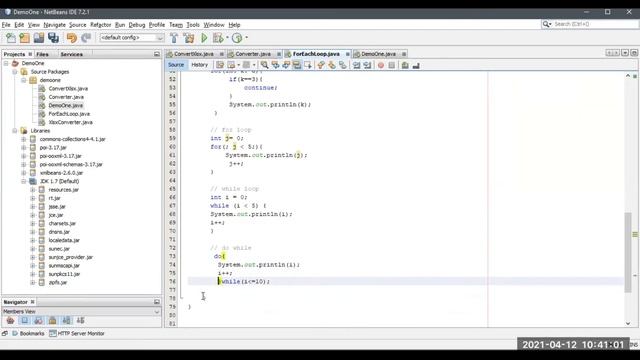Screen dimensions: 640x360
Task: Click the Build Project hammer icon
Action: pyautogui.click(x=174, y=38)
